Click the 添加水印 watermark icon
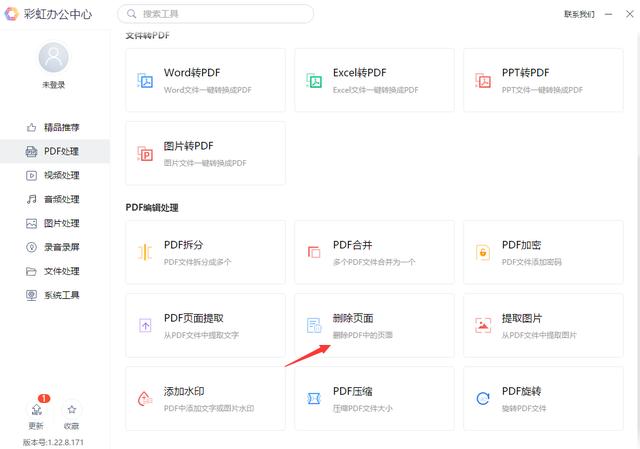This screenshot has height=449, width=640. point(145,399)
